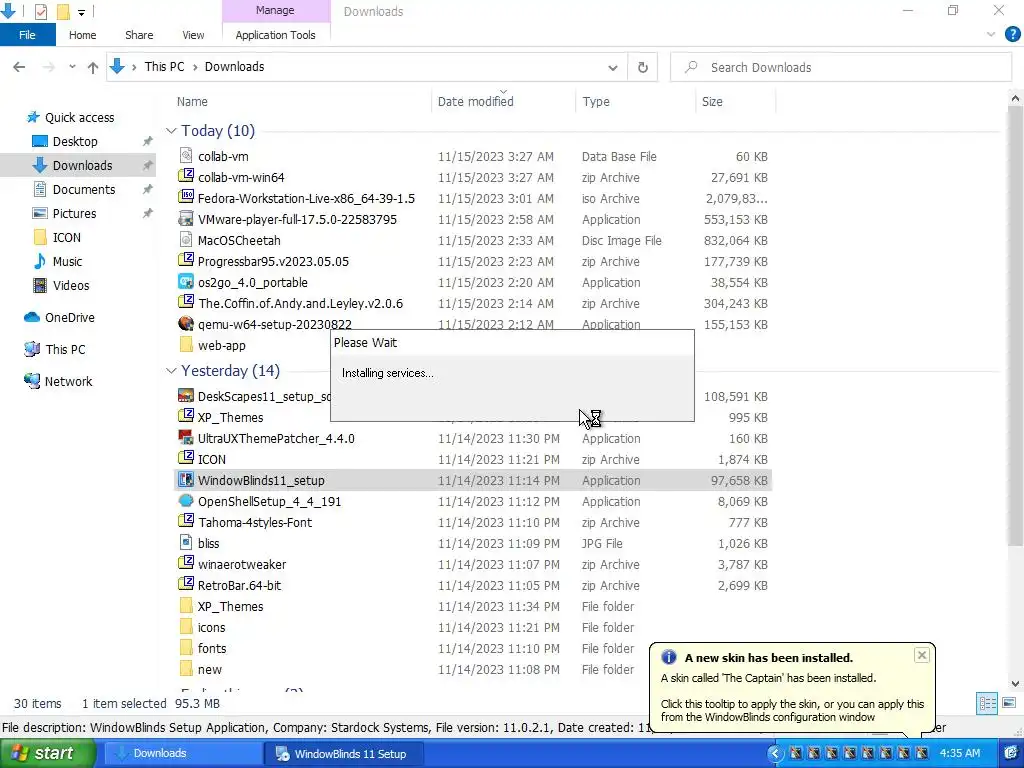Select the web-app folder icon
1024x768 pixels.
click(186, 345)
